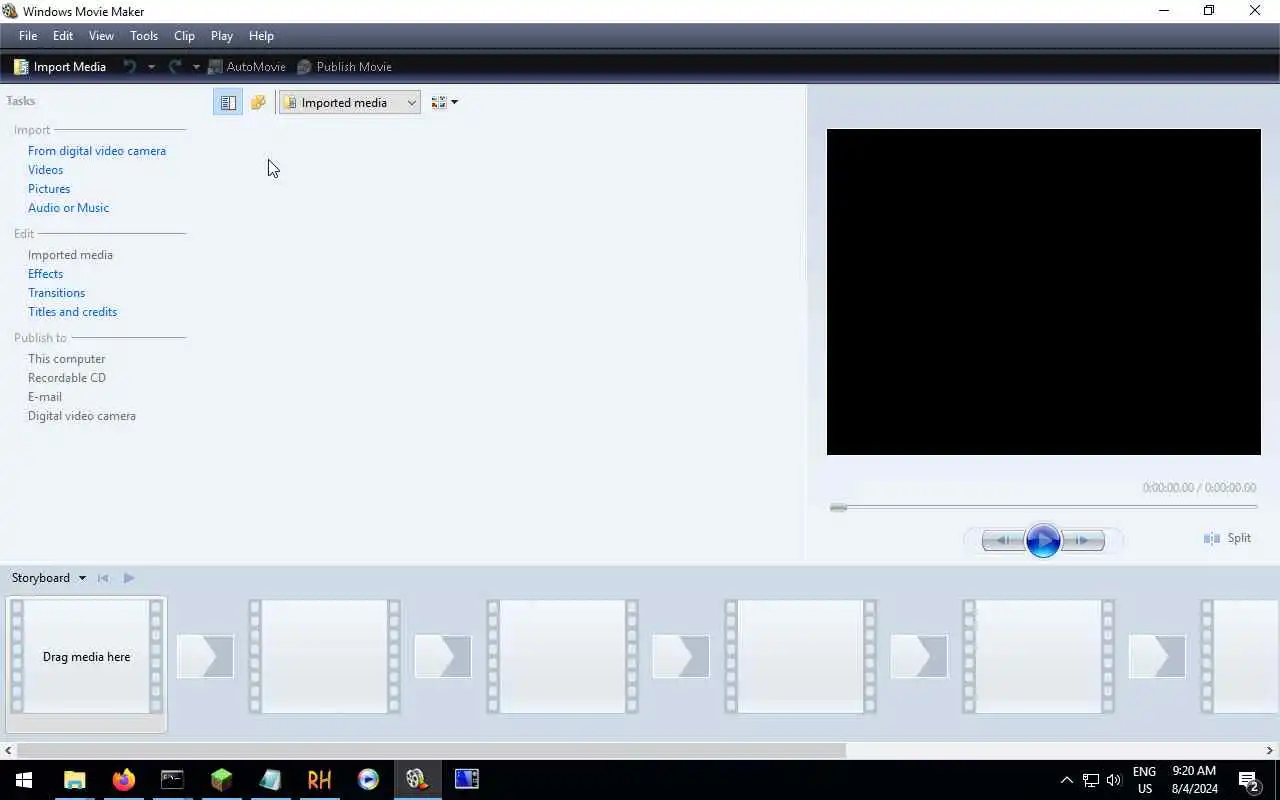The height and width of the screenshot is (800, 1280).
Task: Click the Undo arrow icon
Action: click(129, 67)
